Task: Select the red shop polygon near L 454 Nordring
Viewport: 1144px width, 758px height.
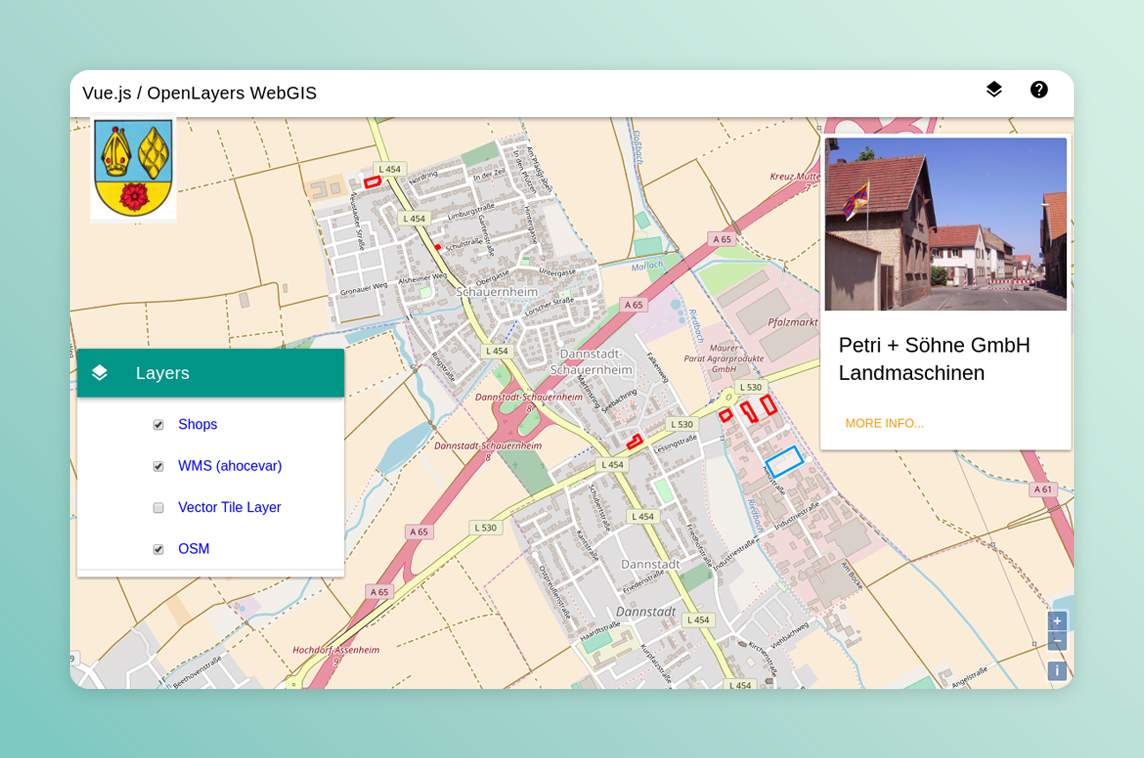Action: pyautogui.click(x=372, y=182)
